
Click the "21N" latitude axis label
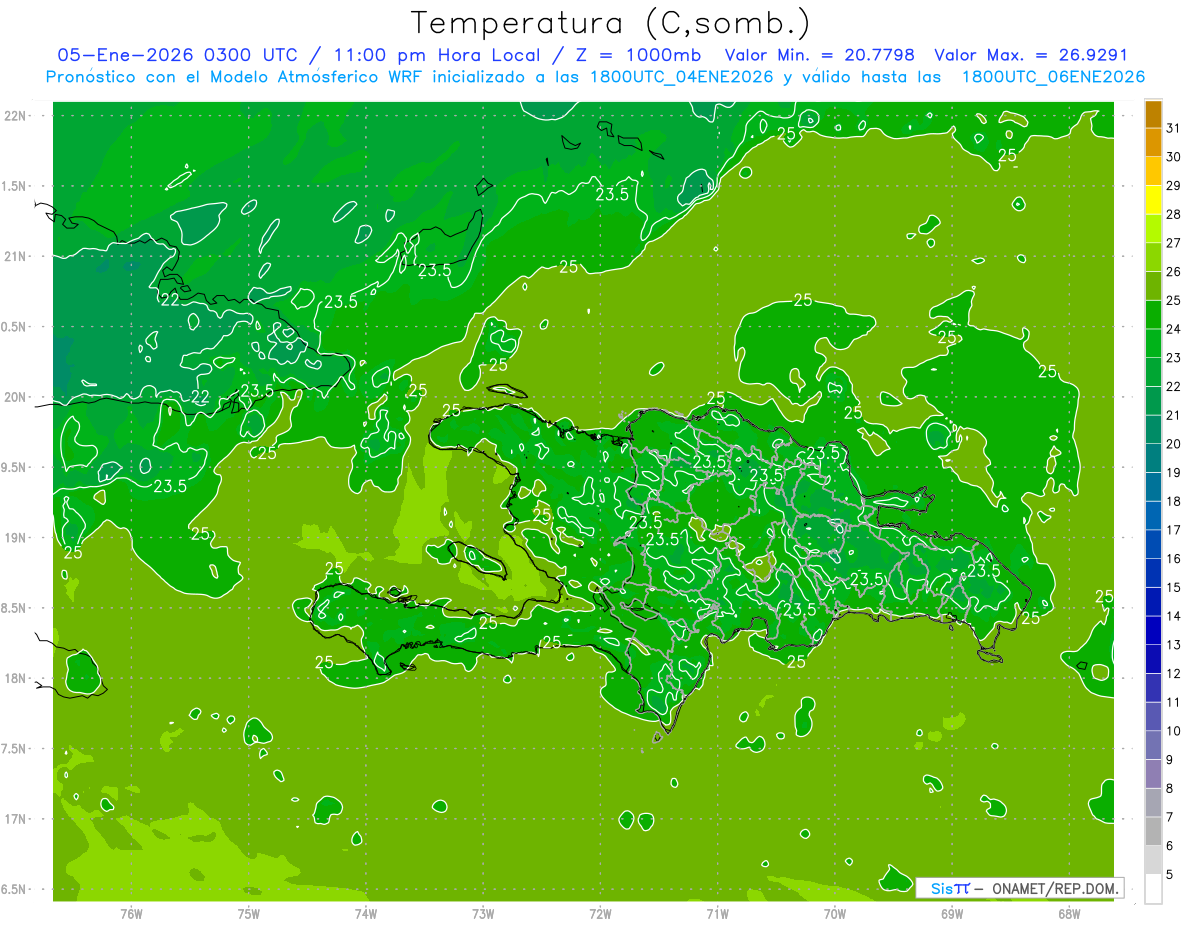tap(15, 256)
